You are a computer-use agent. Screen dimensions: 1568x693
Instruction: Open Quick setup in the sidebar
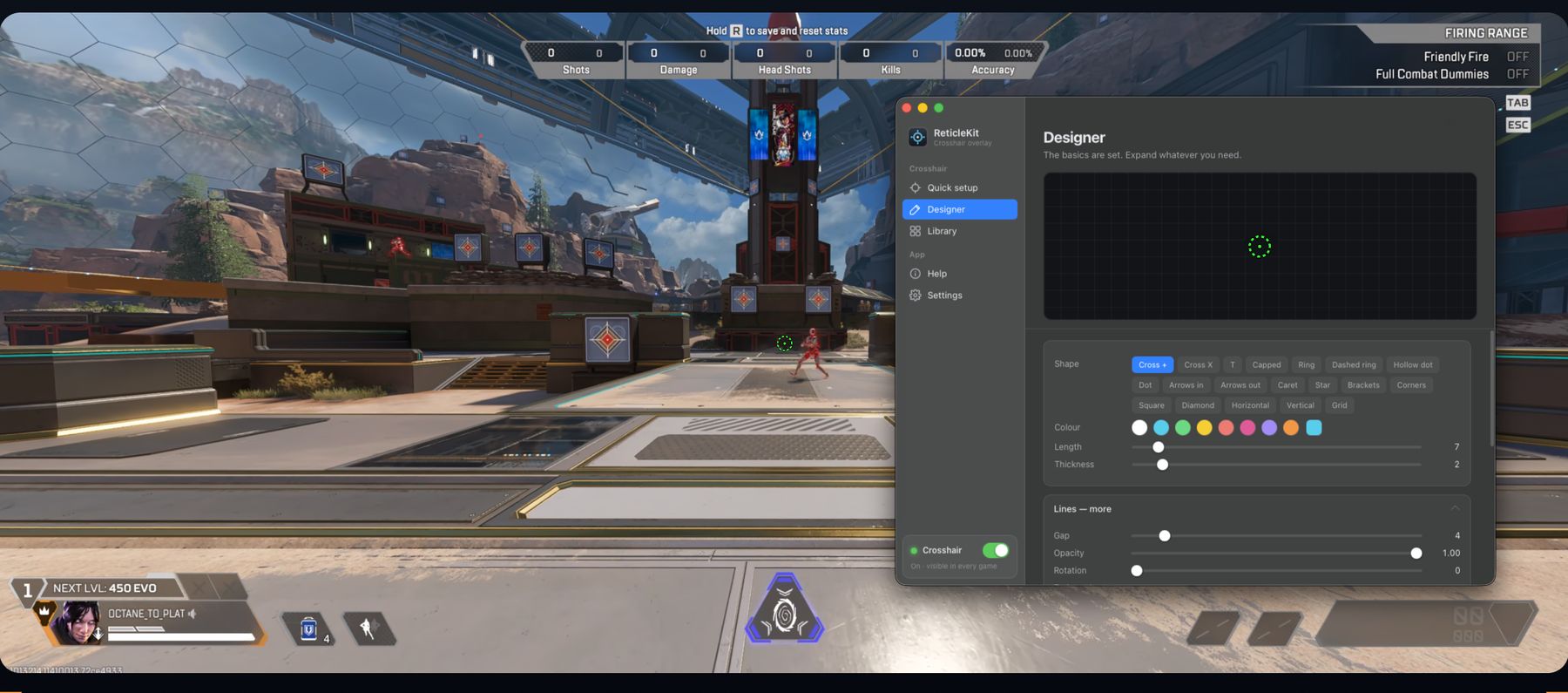tap(960, 187)
